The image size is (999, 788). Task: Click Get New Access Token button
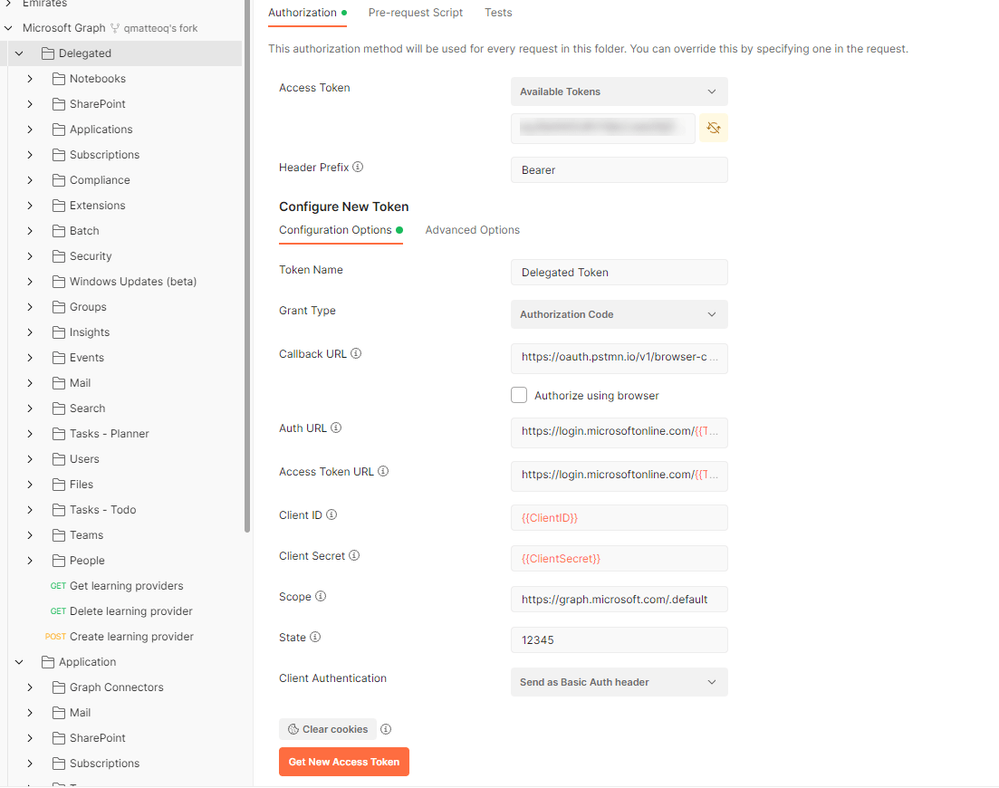click(x=344, y=762)
